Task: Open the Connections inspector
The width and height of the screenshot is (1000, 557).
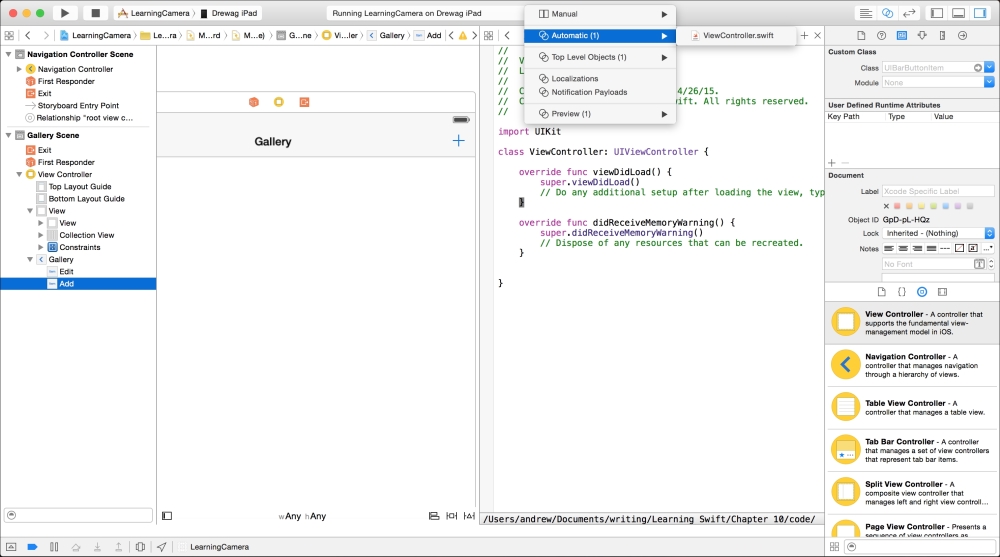Action: coord(963,36)
